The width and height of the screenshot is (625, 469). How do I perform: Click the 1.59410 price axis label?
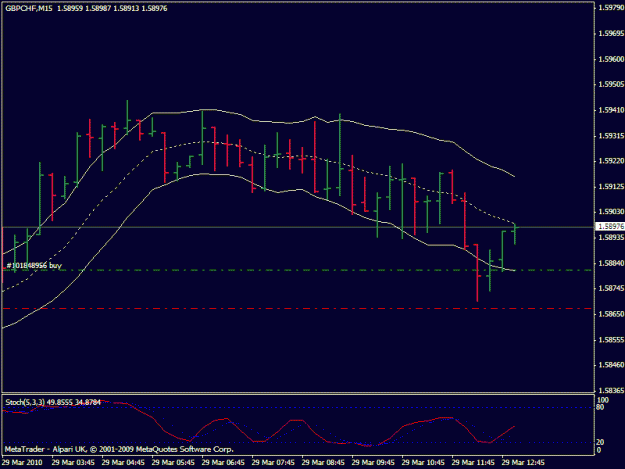pos(611,110)
